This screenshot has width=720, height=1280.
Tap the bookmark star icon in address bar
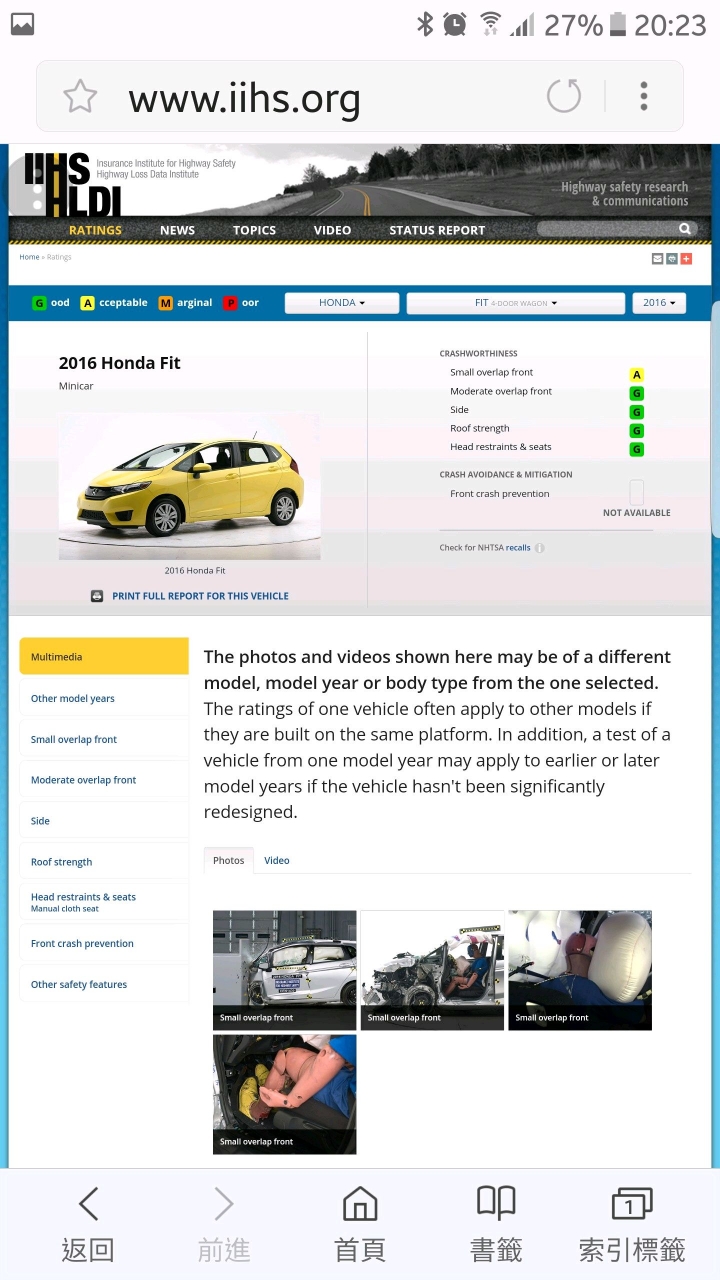tap(80, 97)
